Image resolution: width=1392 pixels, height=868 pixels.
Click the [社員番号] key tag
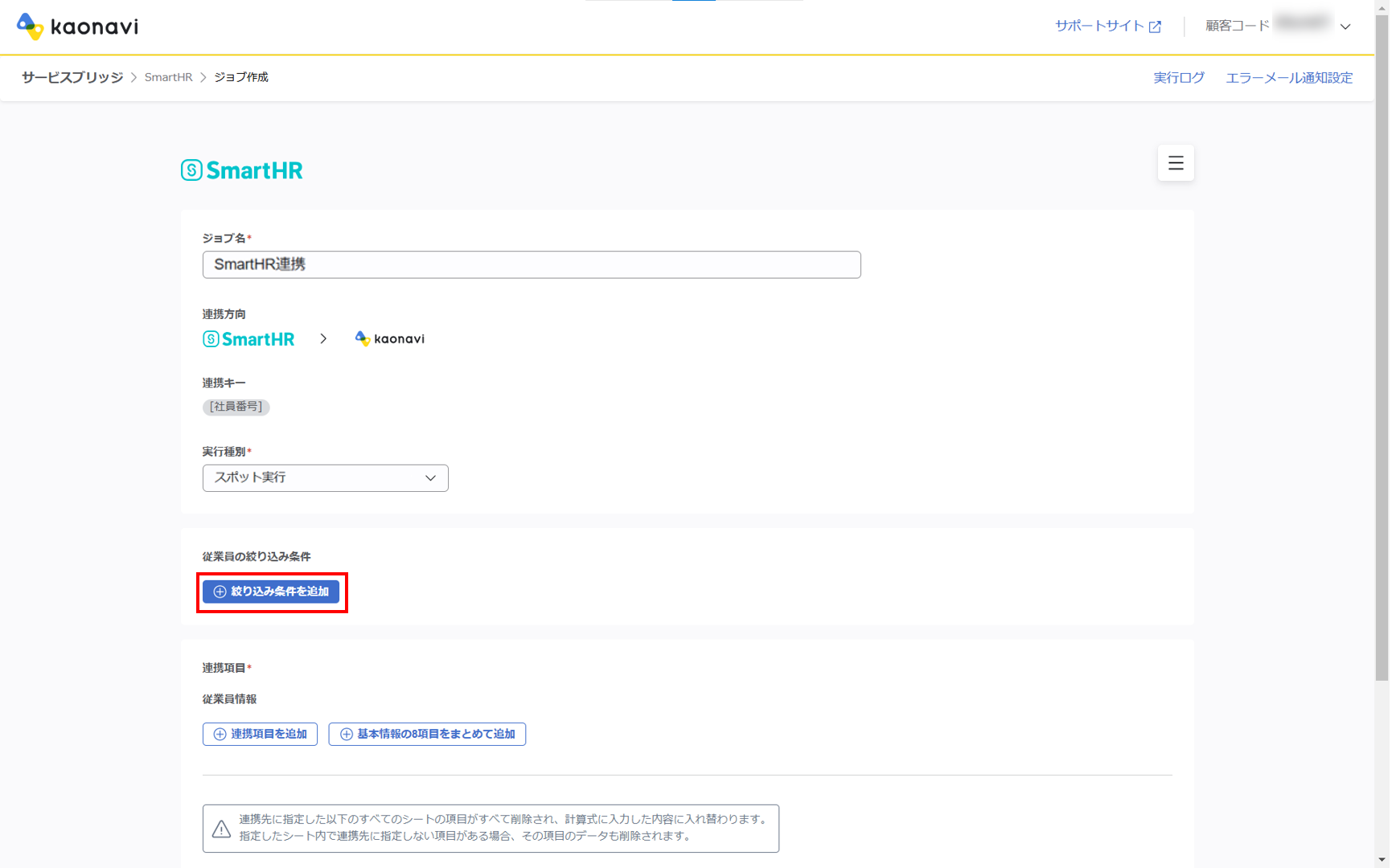(236, 407)
